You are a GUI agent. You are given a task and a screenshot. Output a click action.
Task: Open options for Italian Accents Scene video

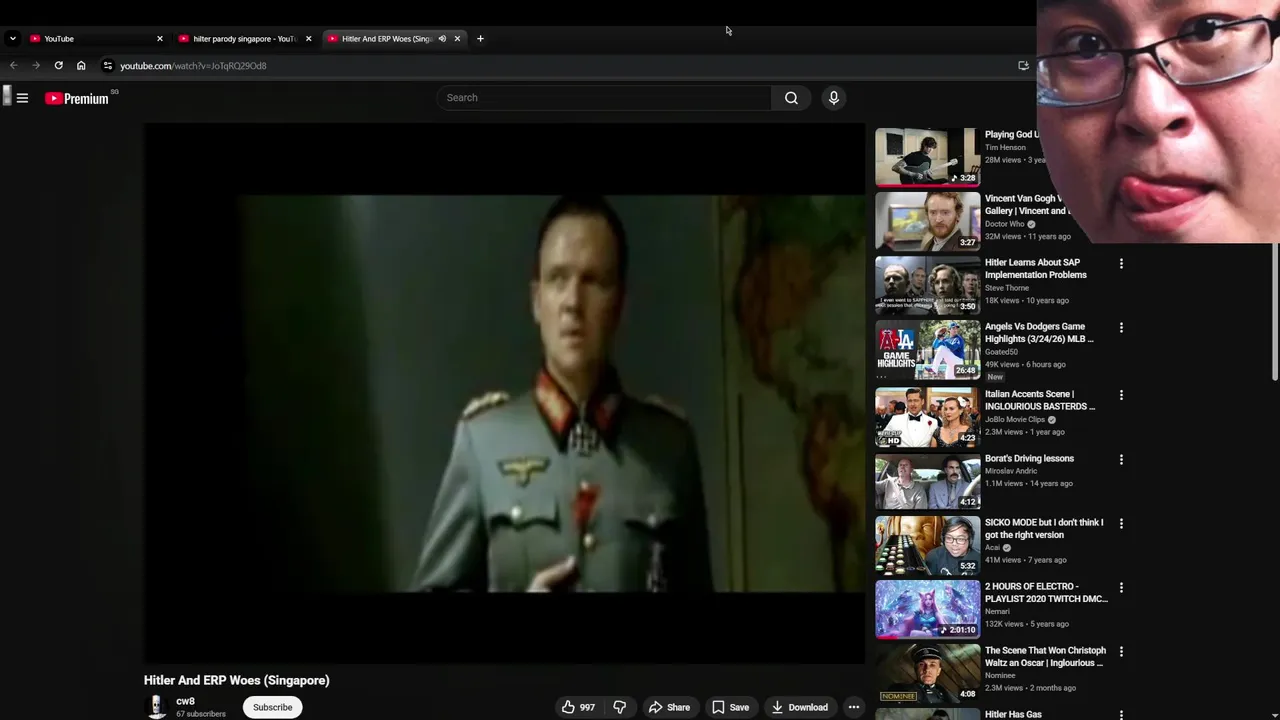[x=1121, y=396]
